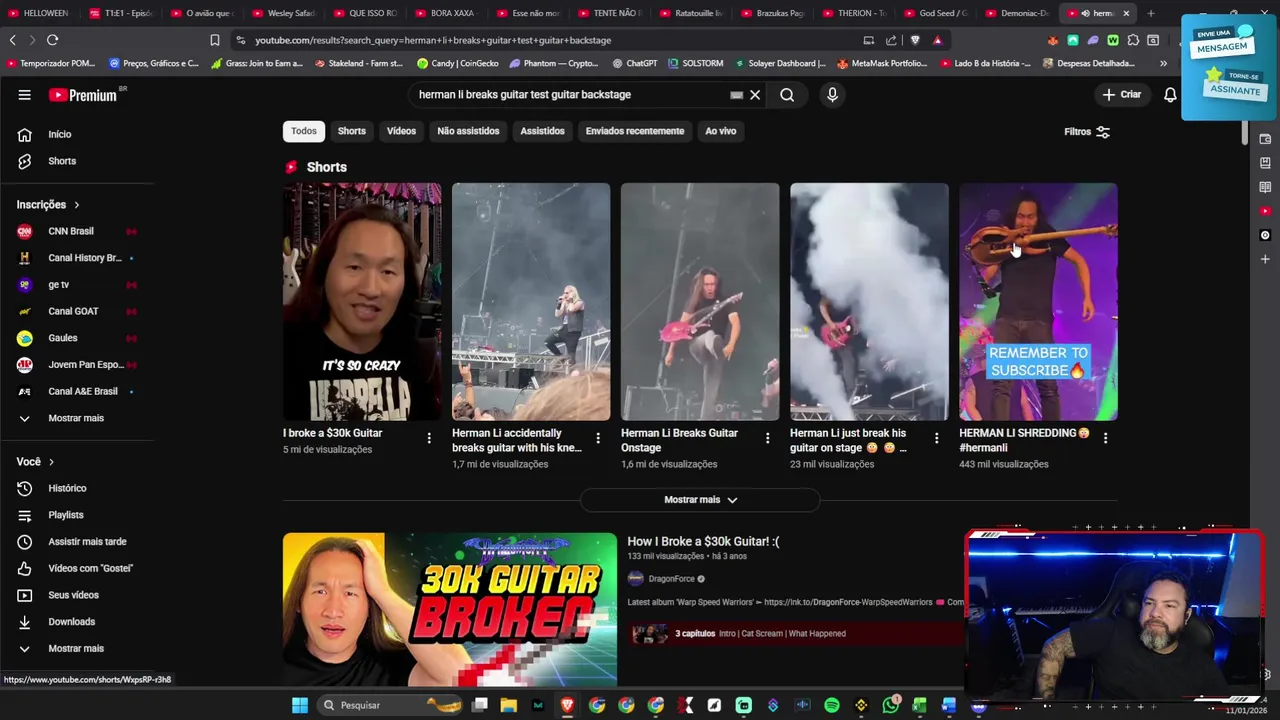Screen dimensions: 1280x720
Task: Open Brave browser icon in the taskbar
Action: pos(568,705)
